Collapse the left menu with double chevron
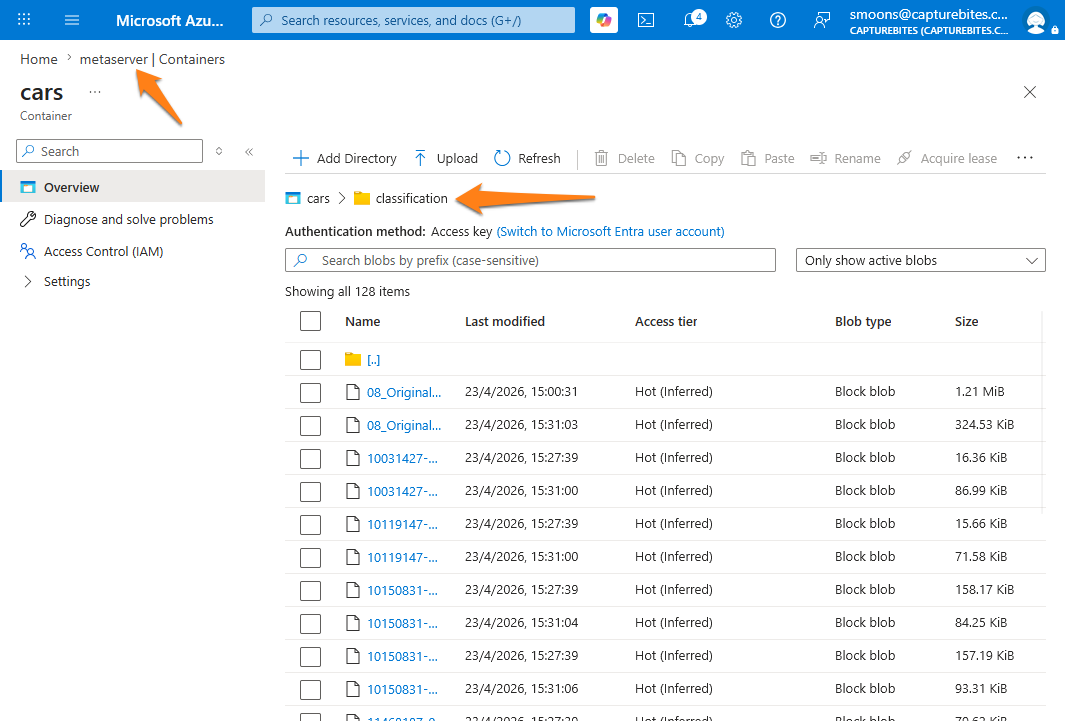The image size is (1065, 721). tap(249, 151)
